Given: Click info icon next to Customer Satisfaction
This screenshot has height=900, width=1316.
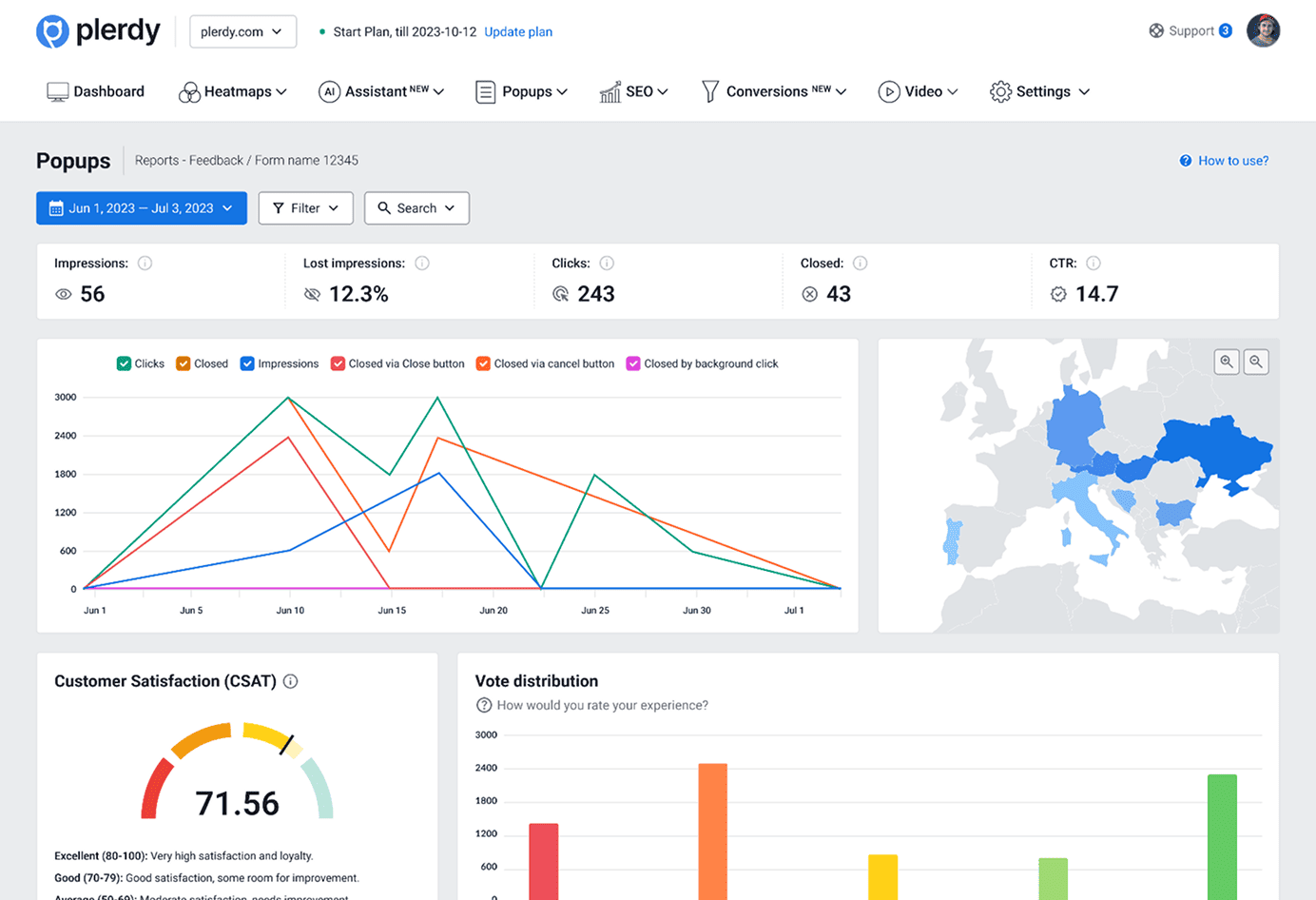Looking at the screenshot, I should 291,681.
